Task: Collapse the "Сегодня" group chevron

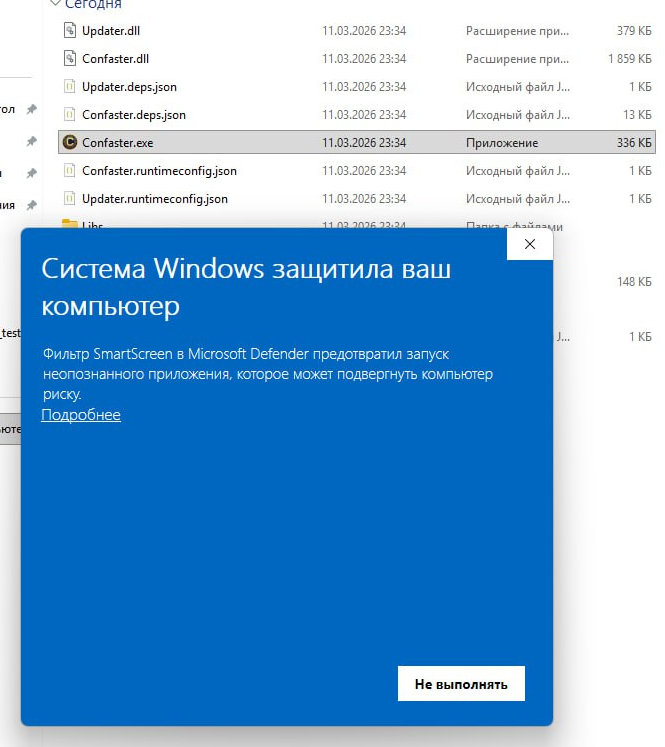Action: tap(55, 4)
